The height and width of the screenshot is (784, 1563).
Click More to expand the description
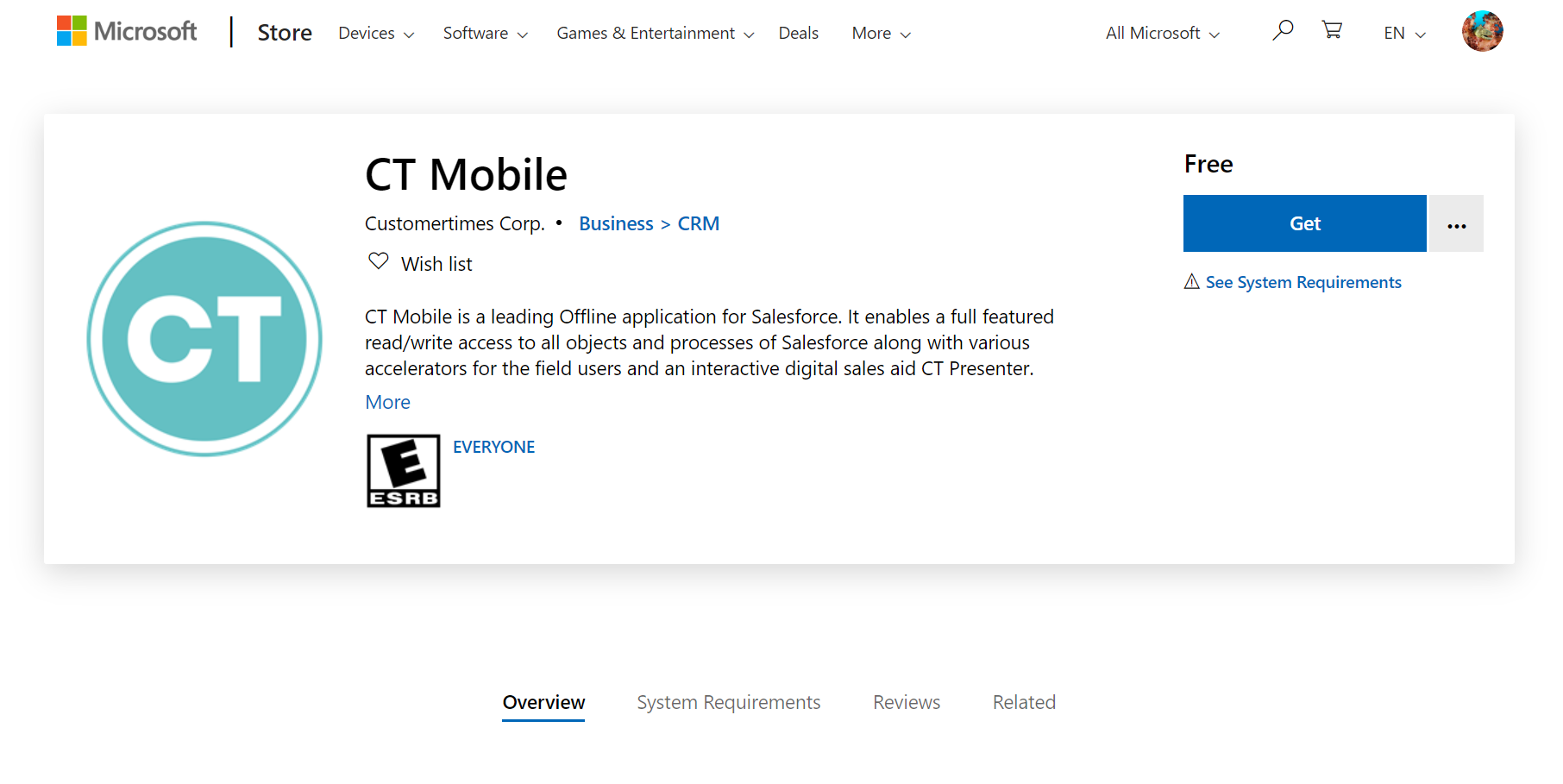387,403
